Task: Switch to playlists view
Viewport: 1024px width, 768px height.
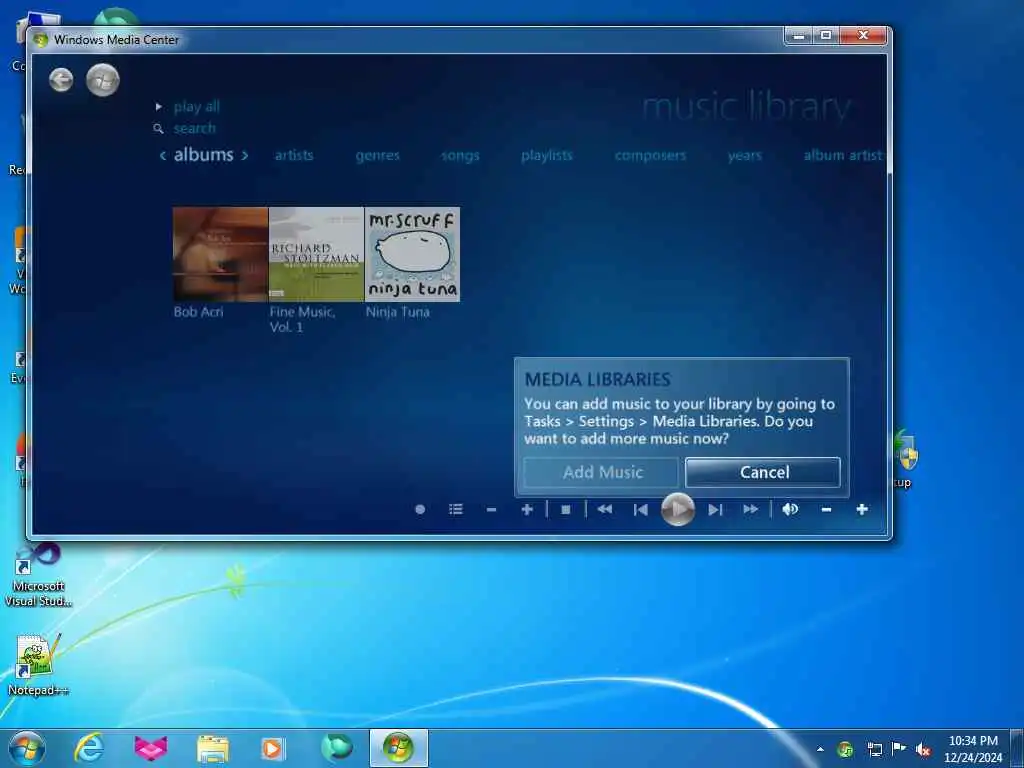Action: tap(547, 155)
